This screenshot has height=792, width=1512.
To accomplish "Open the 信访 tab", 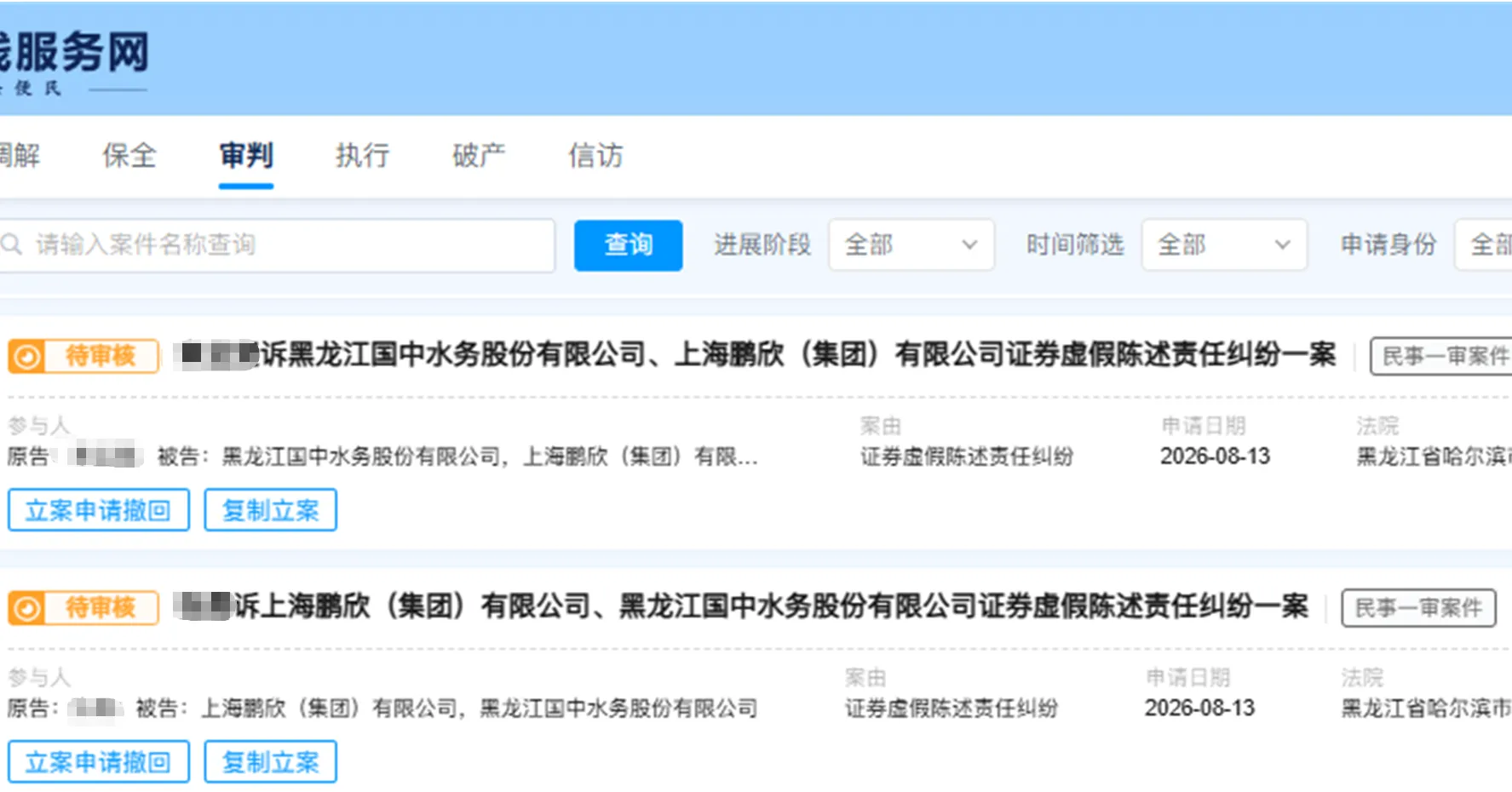I will click(595, 156).
